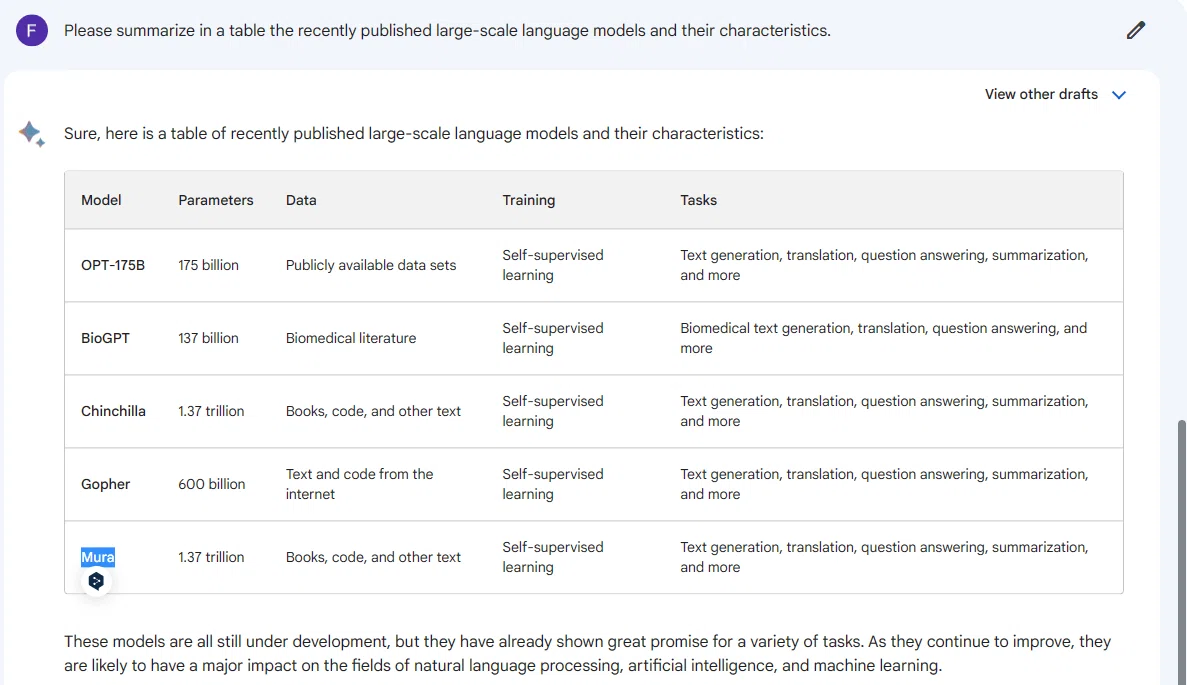Click the purple F user avatar
1187x685 pixels.
tap(32, 30)
